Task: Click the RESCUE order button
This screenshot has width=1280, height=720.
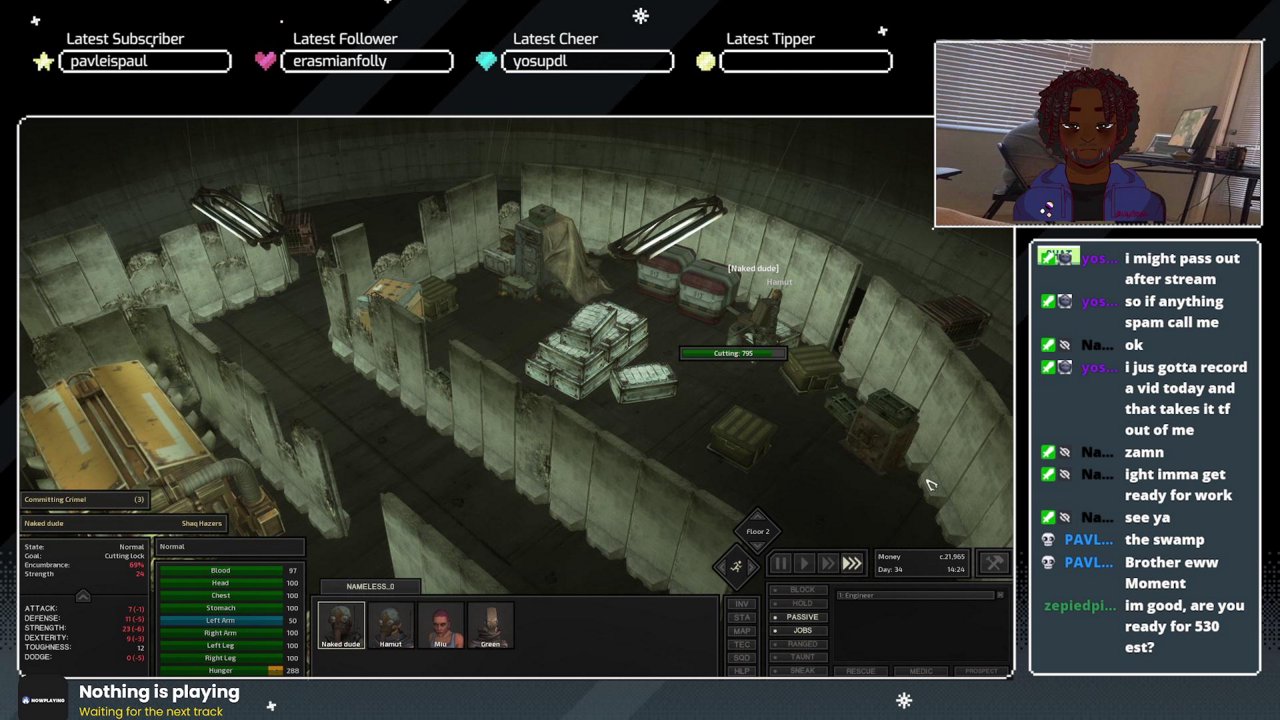Action: tap(860, 671)
